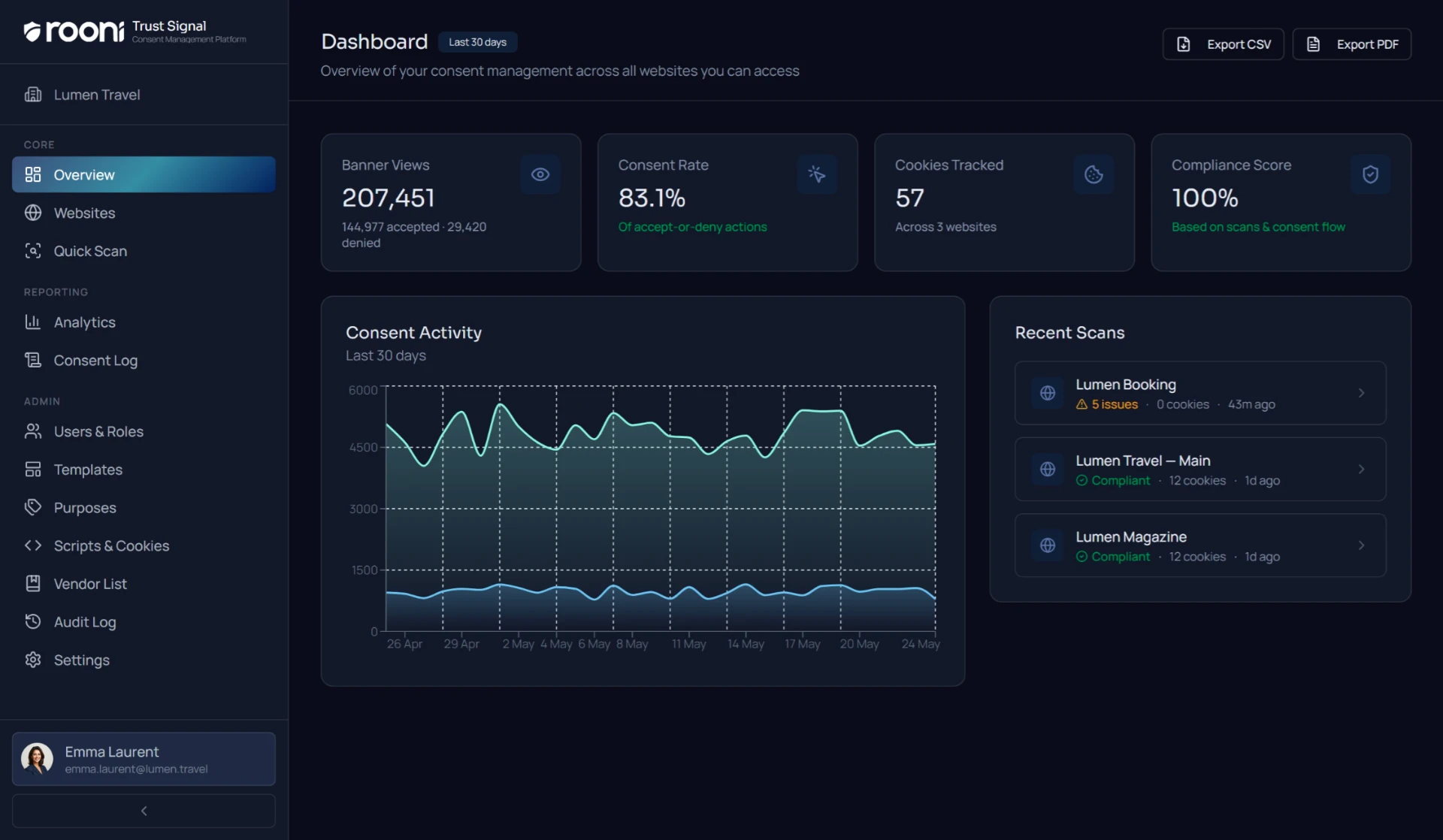
Task: Click the "Based on scans & consent flow" text
Action: pos(1258,227)
